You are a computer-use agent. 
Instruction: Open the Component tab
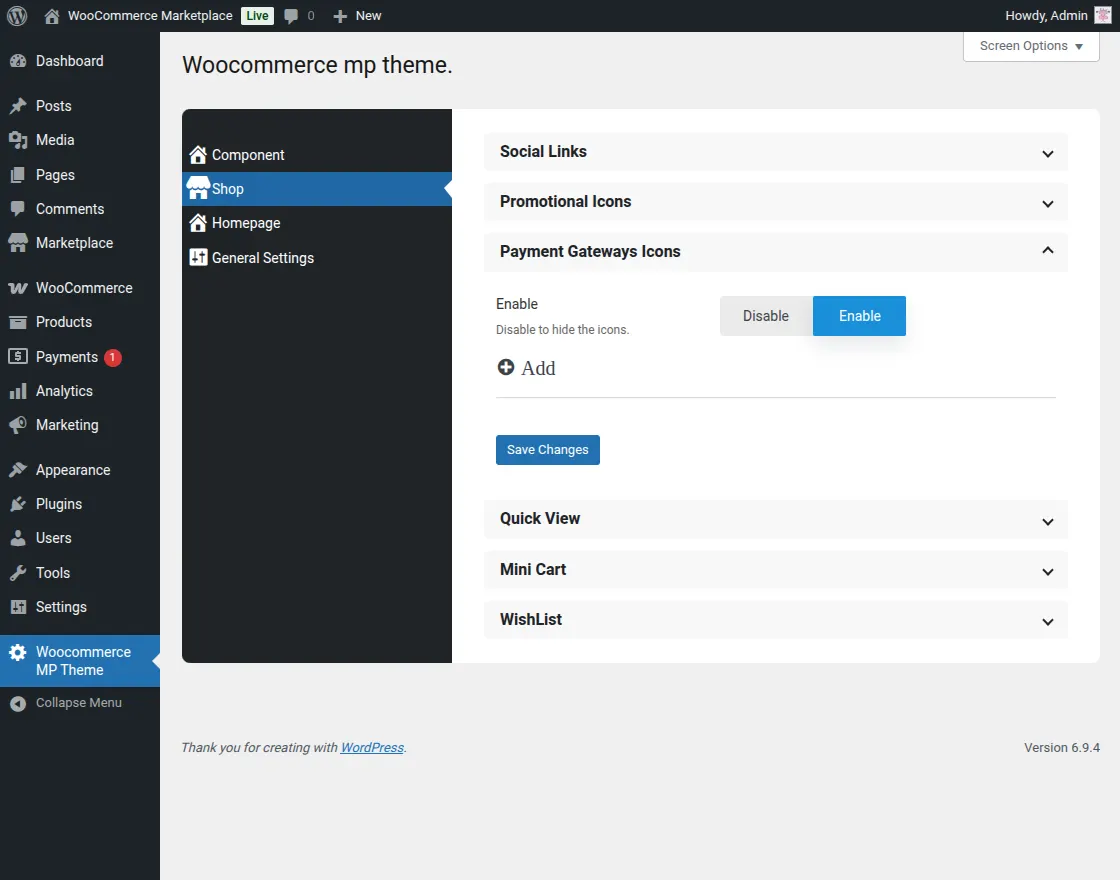[x=317, y=155]
